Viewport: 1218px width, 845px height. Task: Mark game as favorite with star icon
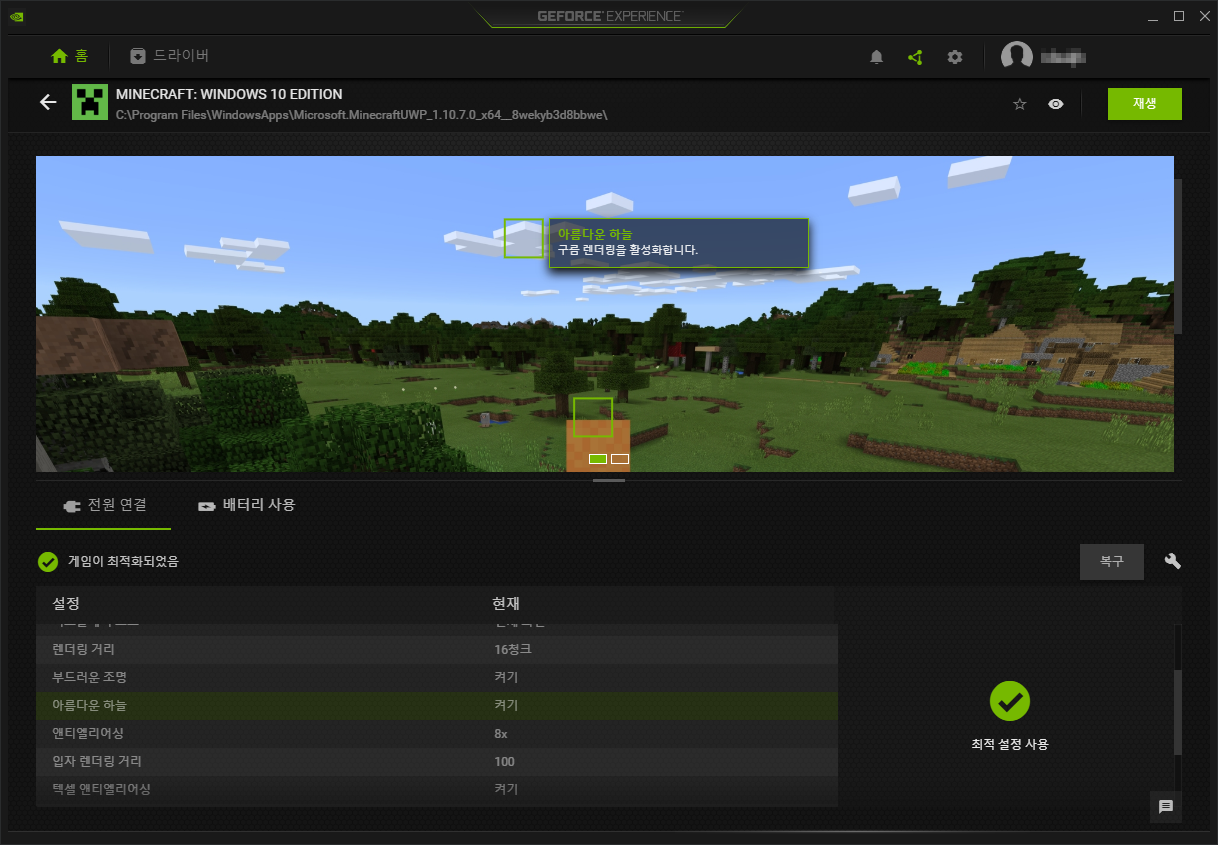(x=1020, y=104)
